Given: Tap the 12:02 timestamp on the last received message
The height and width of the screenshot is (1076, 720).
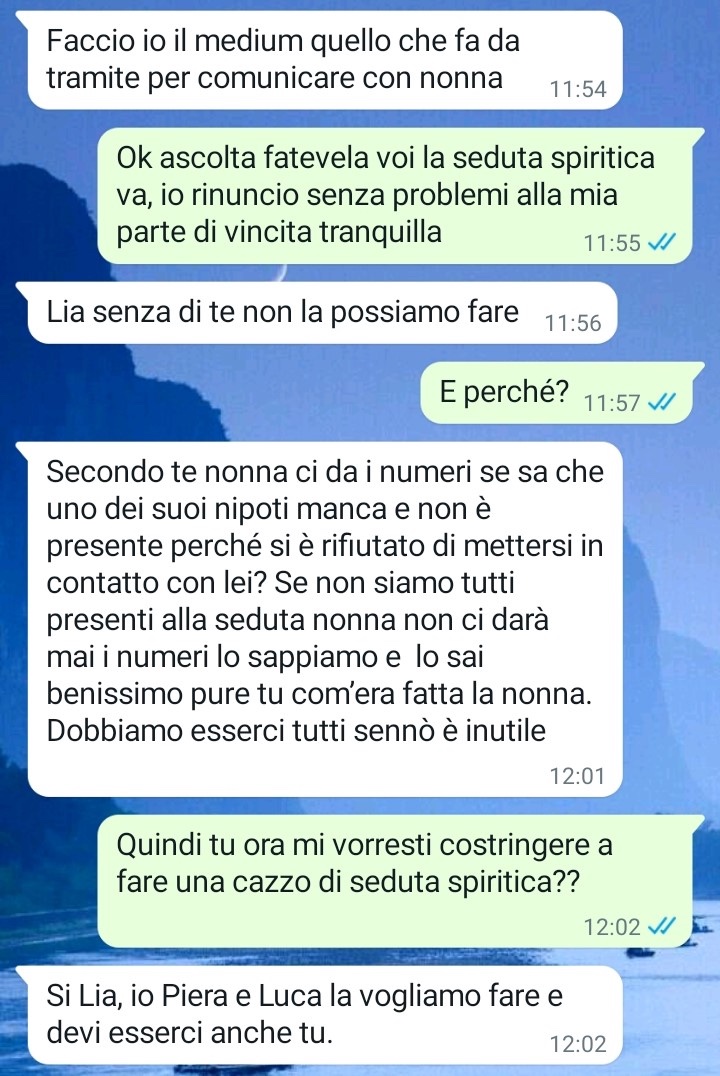Looking at the screenshot, I should [578, 1044].
